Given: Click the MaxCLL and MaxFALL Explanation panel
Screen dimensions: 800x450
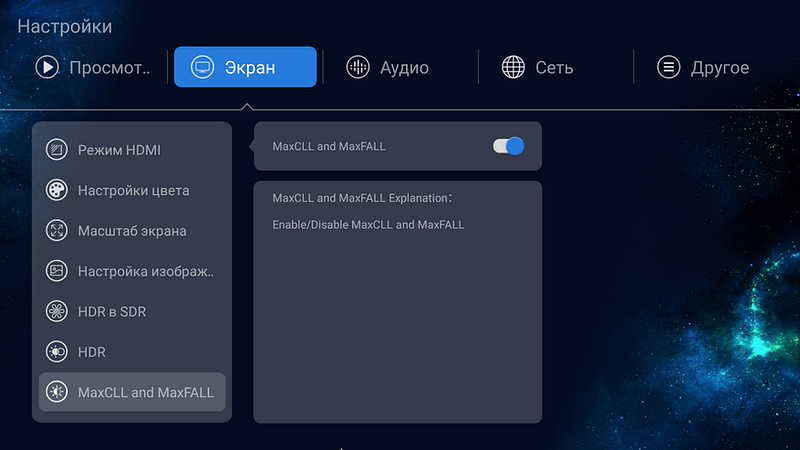Looking at the screenshot, I should [x=397, y=300].
